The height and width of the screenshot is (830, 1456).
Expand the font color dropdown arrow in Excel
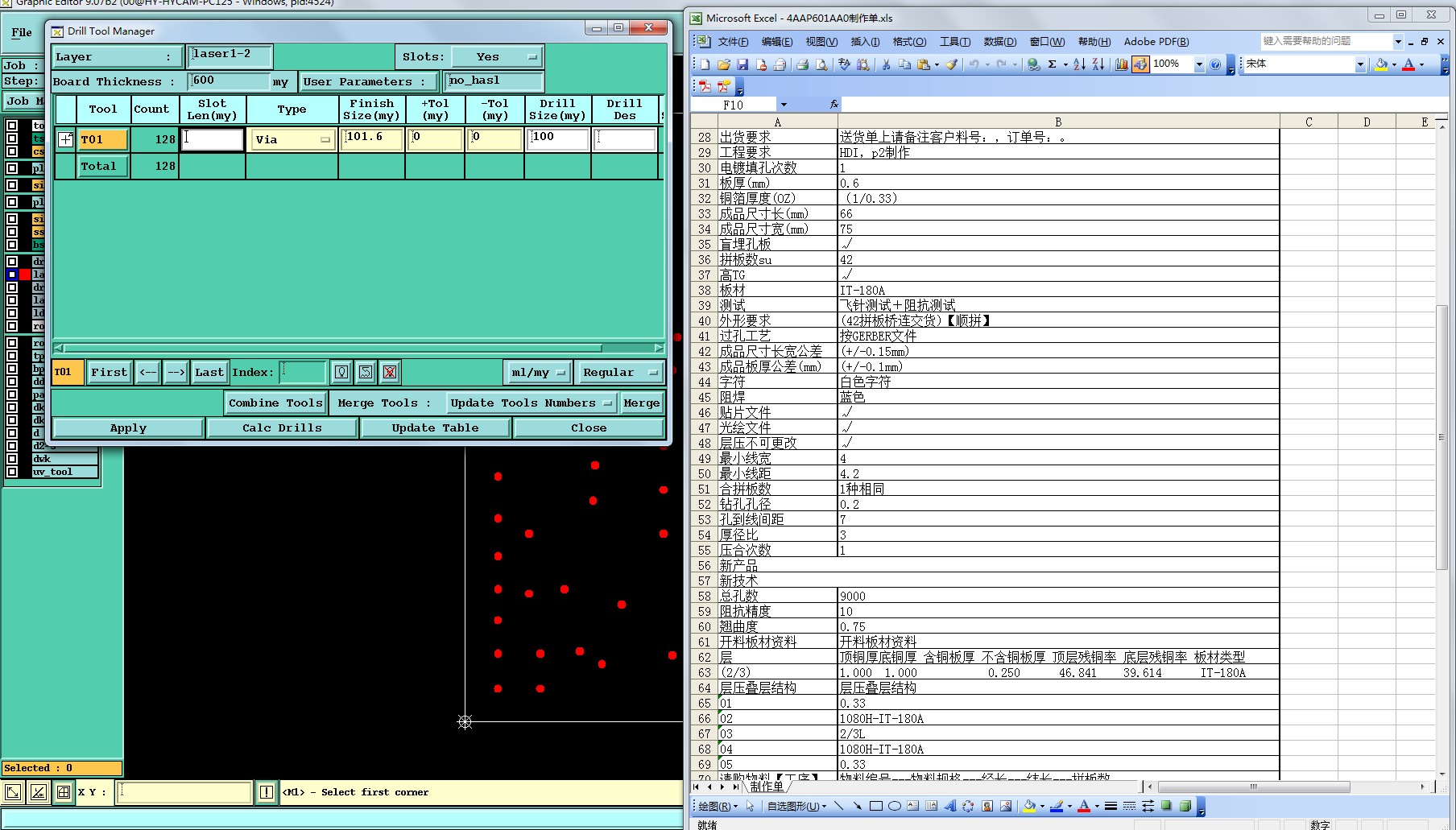pyautogui.click(x=1422, y=64)
